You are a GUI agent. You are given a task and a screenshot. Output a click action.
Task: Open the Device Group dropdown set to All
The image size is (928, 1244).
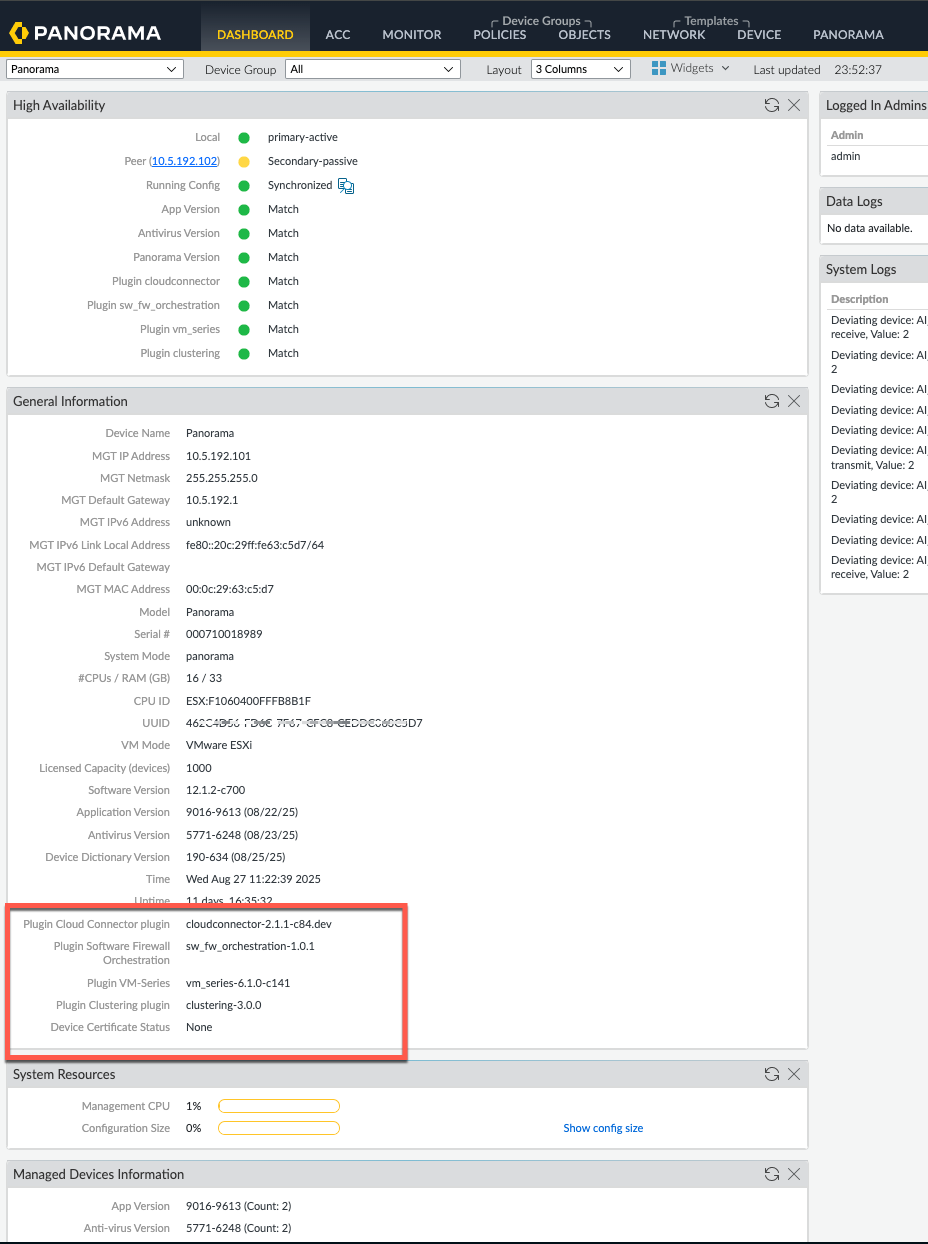tap(372, 69)
